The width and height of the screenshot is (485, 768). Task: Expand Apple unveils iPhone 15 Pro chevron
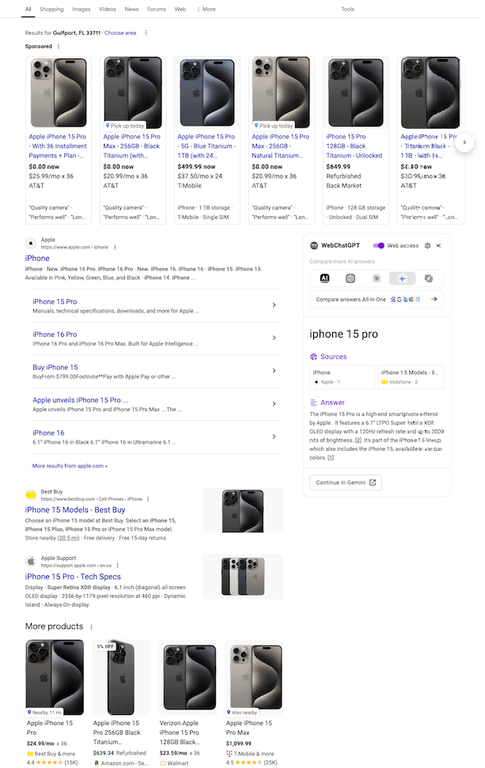[x=274, y=404]
